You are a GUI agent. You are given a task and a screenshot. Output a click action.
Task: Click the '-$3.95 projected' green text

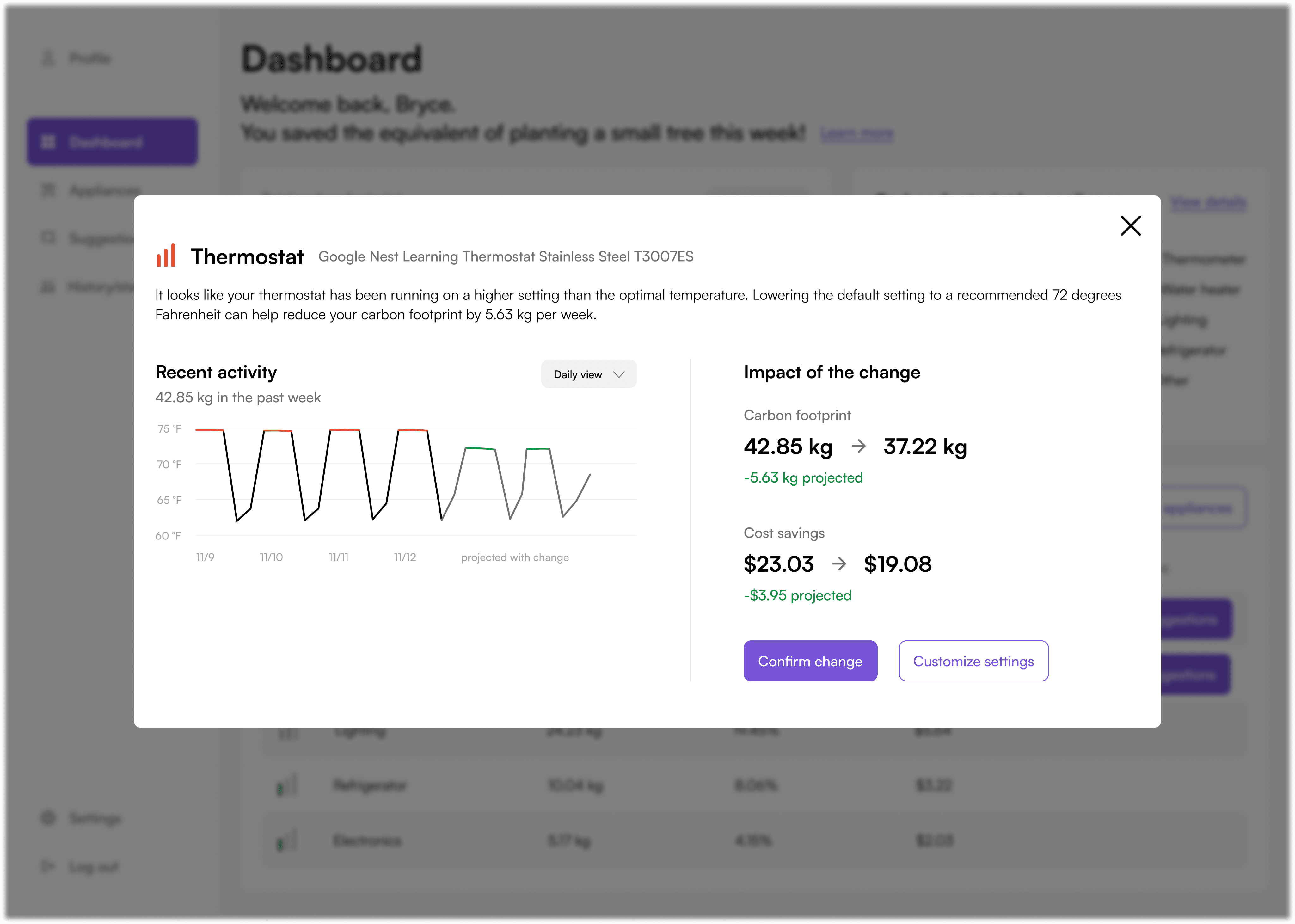[797, 596]
